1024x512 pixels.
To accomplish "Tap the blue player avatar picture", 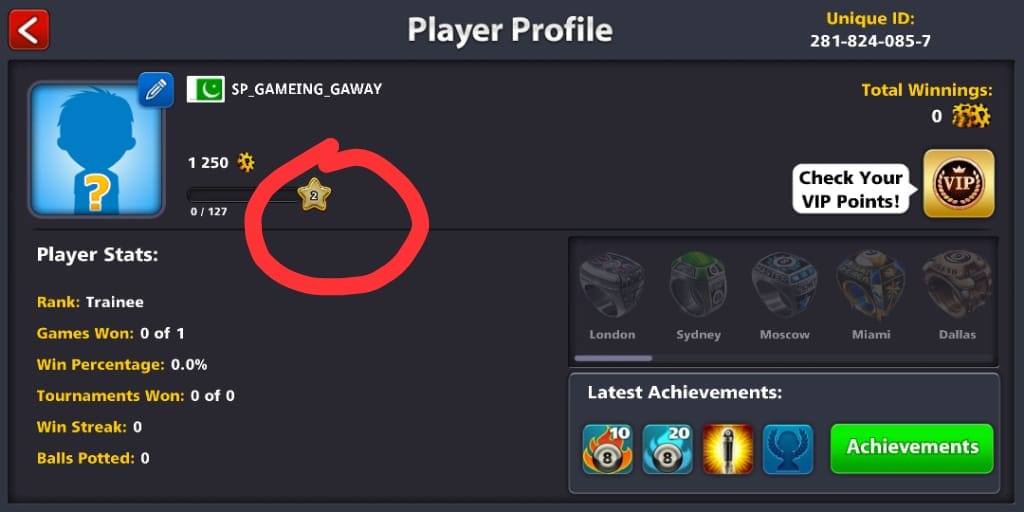I will pos(96,150).
